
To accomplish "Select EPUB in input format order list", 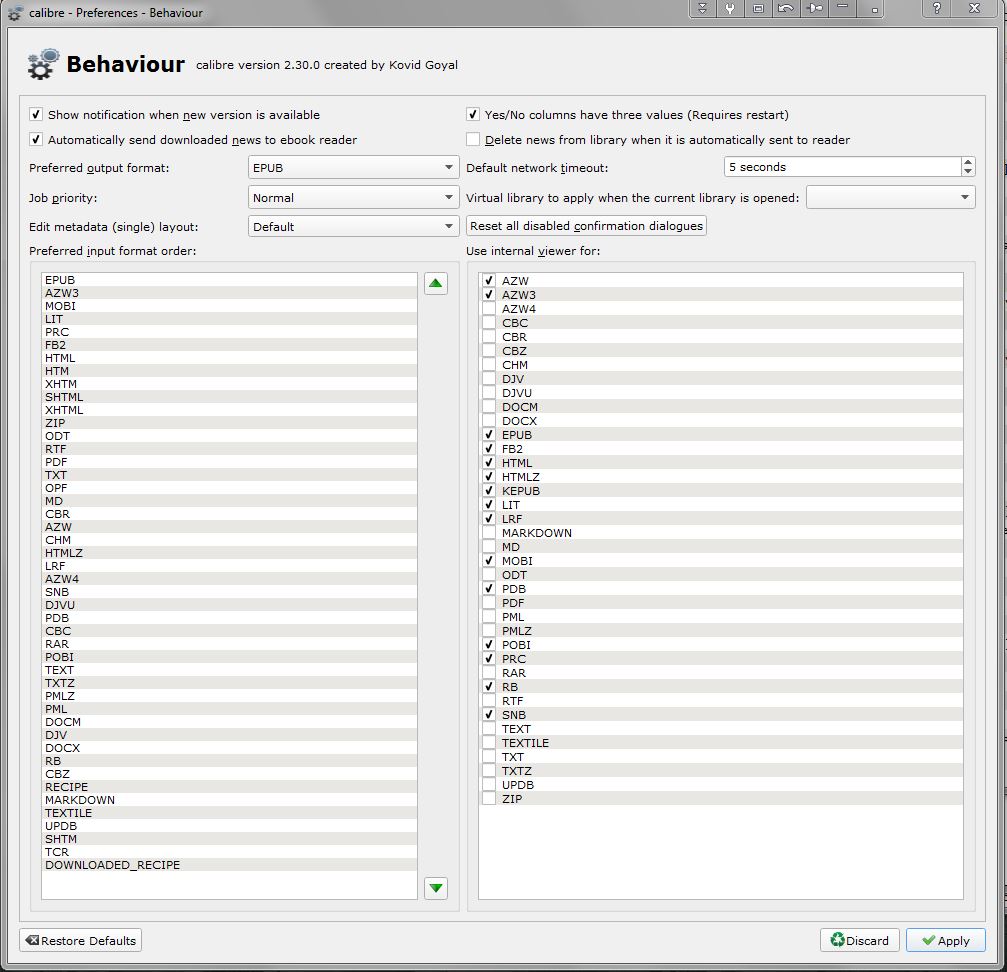I will tap(229, 280).
